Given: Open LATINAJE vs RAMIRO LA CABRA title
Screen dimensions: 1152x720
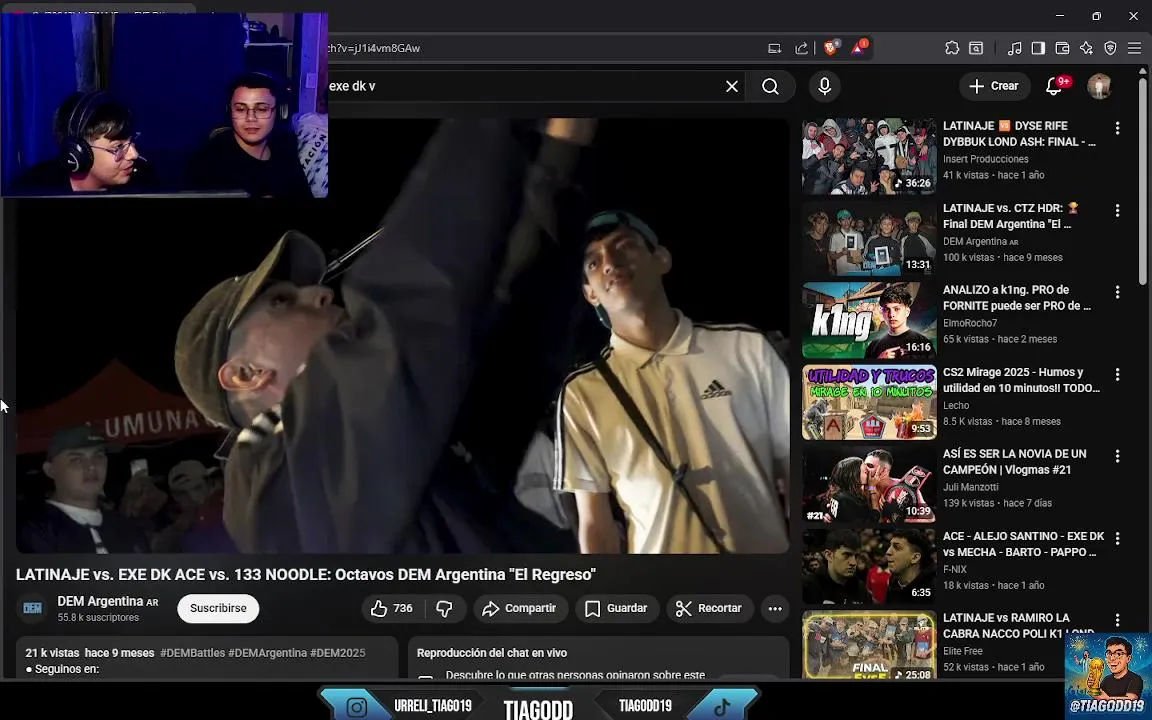Looking at the screenshot, I should click(x=1019, y=625).
